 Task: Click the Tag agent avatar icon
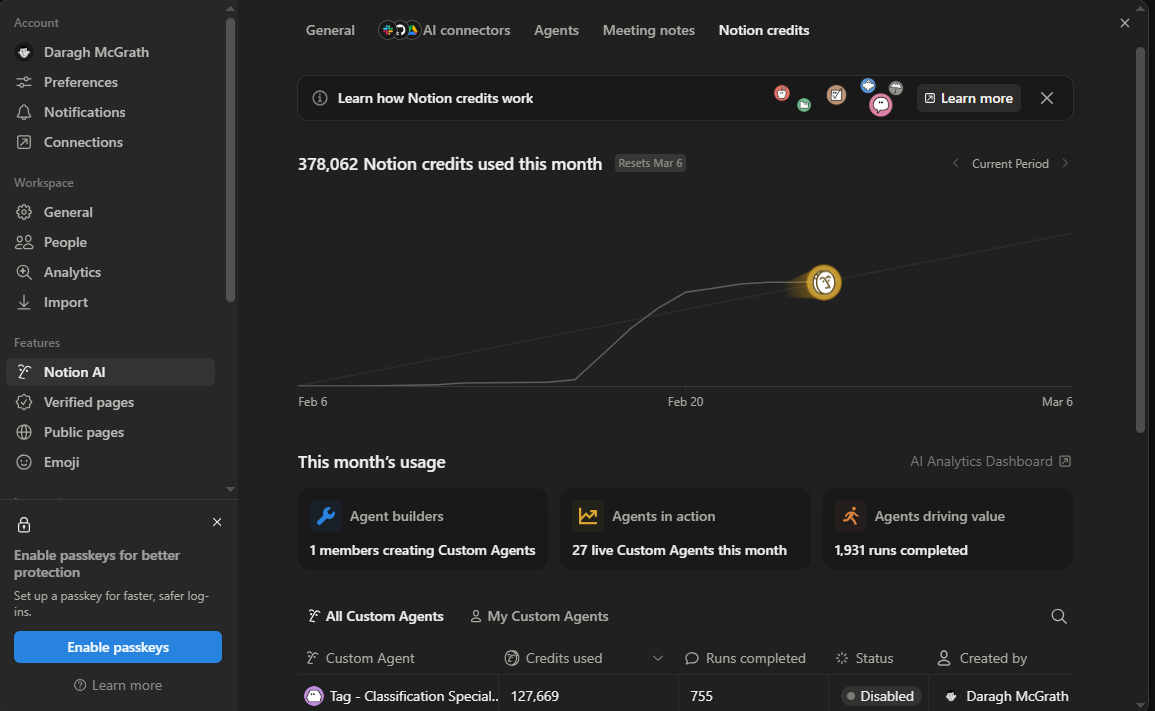pyautogui.click(x=314, y=696)
